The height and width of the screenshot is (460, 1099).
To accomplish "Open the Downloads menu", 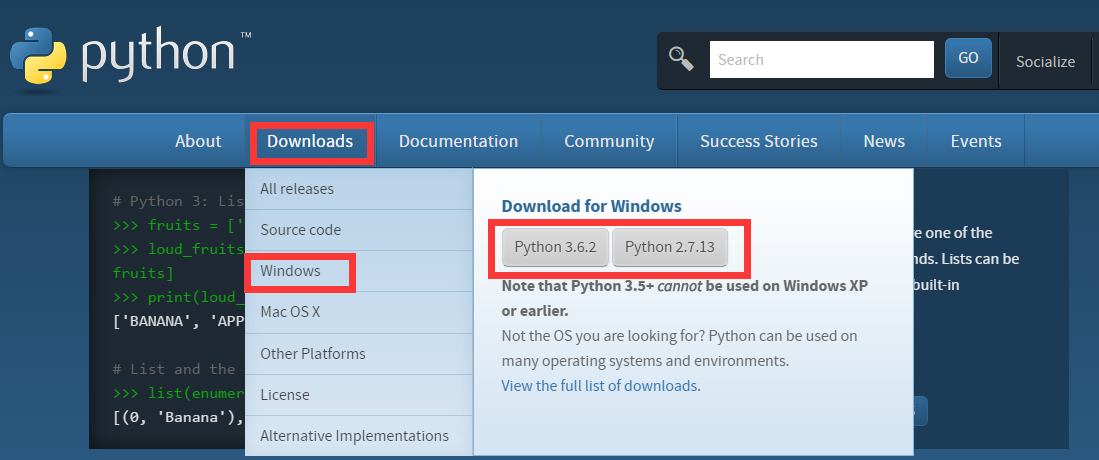I will click(x=310, y=141).
